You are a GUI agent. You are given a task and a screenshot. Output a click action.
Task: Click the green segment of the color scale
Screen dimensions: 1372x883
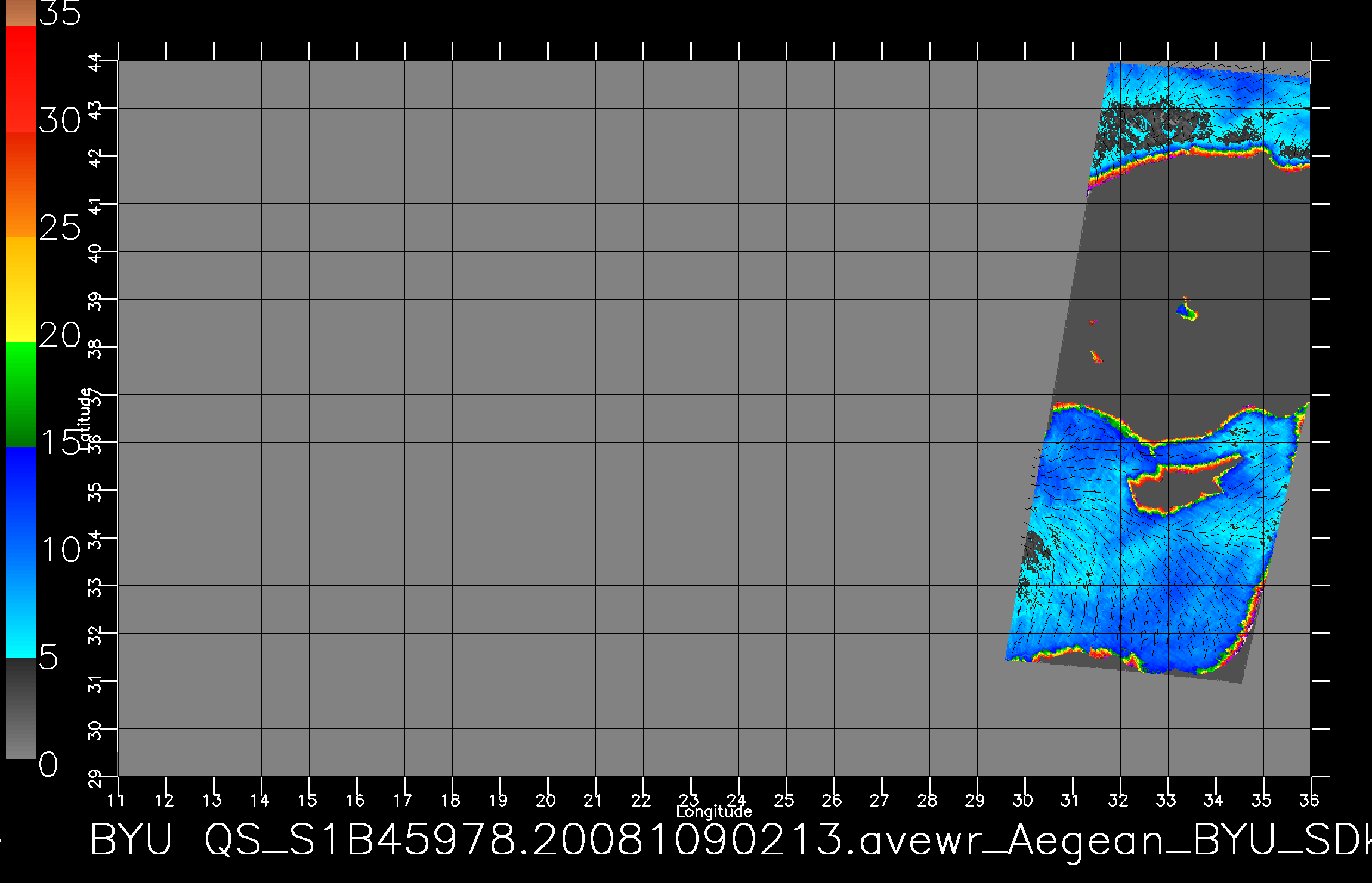(x=21, y=394)
